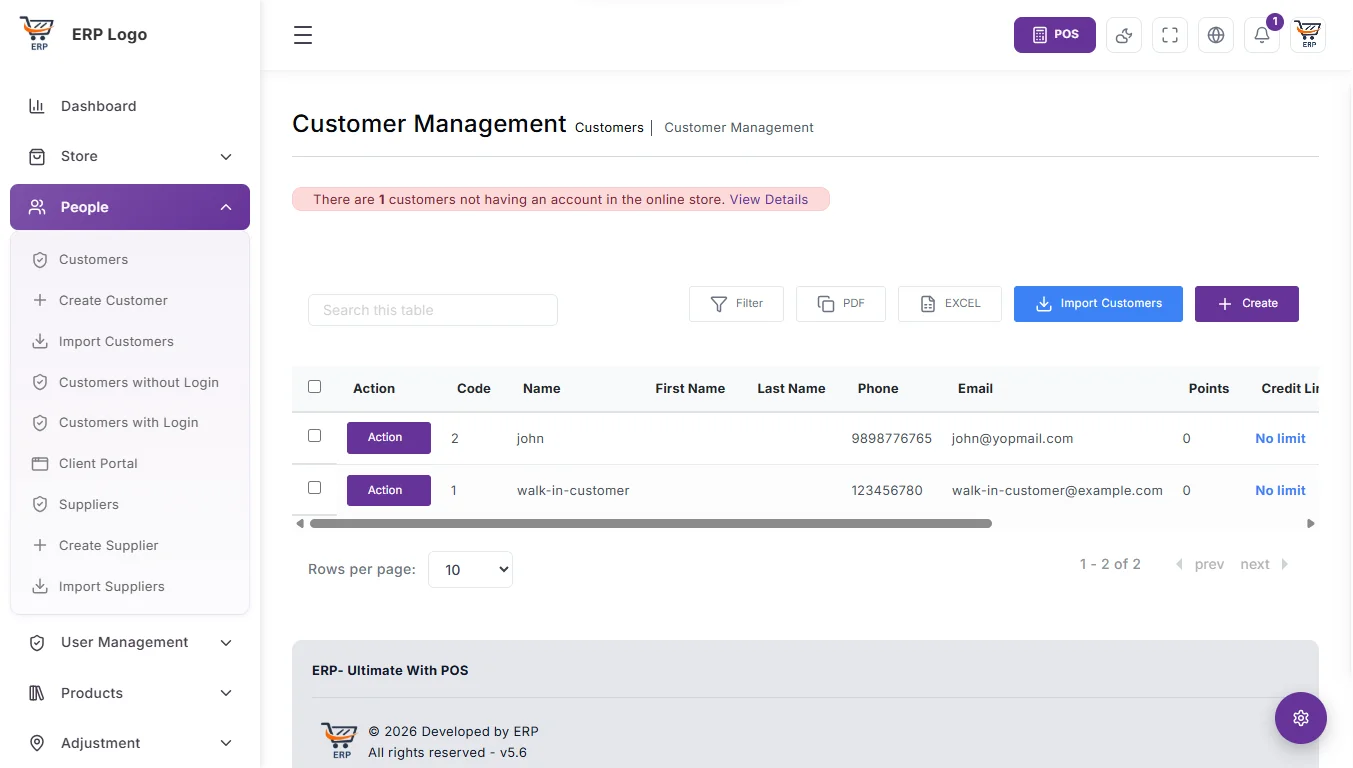Open the language globe icon

pyautogui.click(x=1216, y=35)
